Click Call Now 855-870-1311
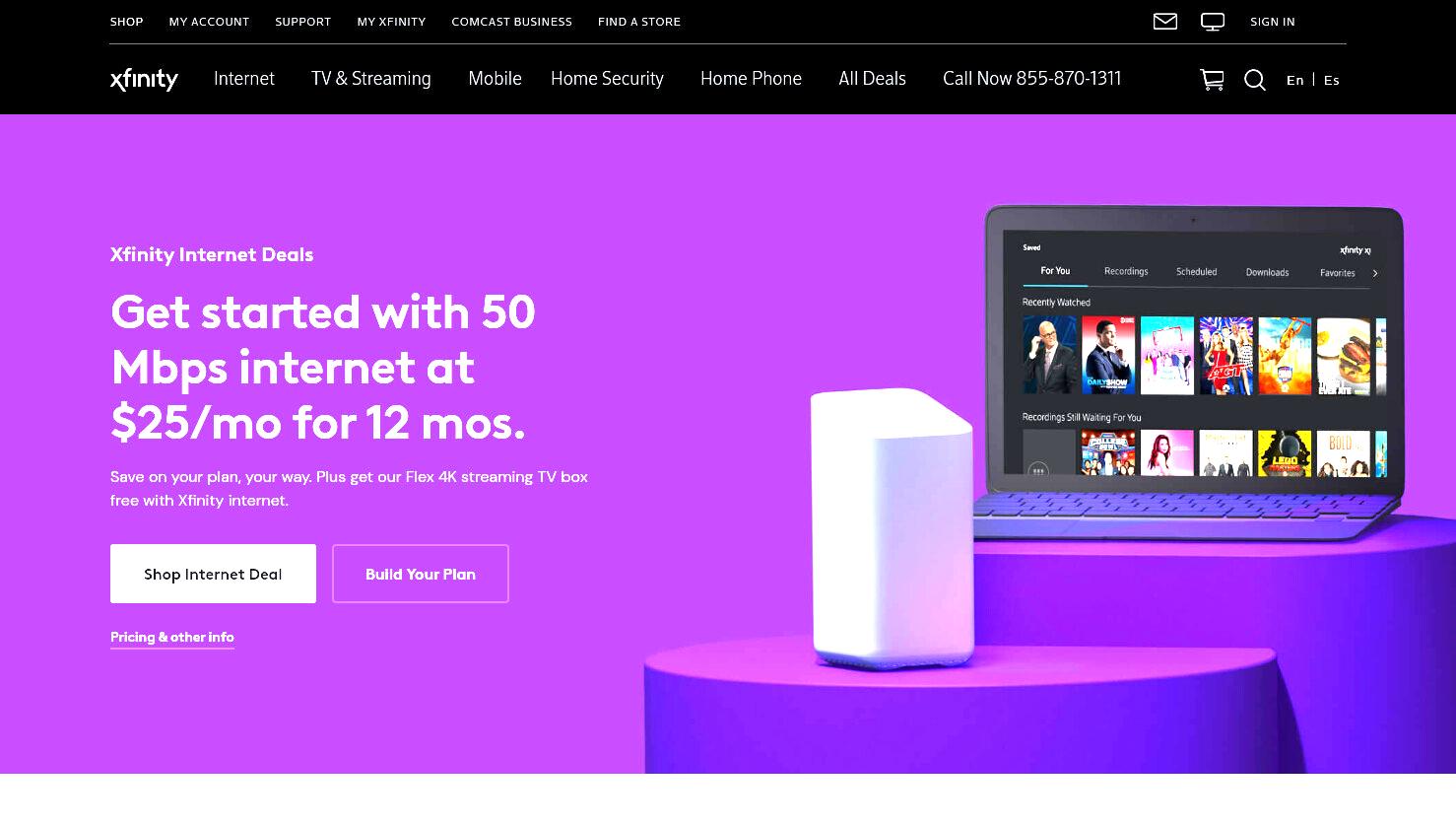Screen dimensions: 1456x825 (x=1031, y=79)
